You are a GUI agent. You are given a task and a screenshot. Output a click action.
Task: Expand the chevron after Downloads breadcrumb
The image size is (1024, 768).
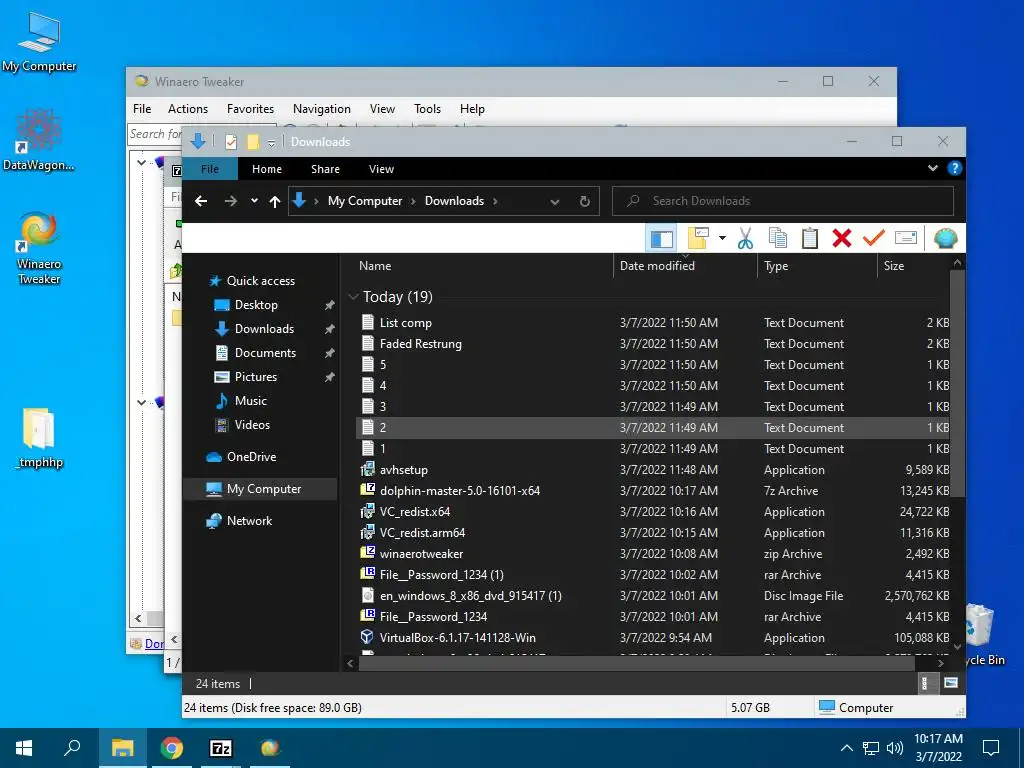point(495,201)
